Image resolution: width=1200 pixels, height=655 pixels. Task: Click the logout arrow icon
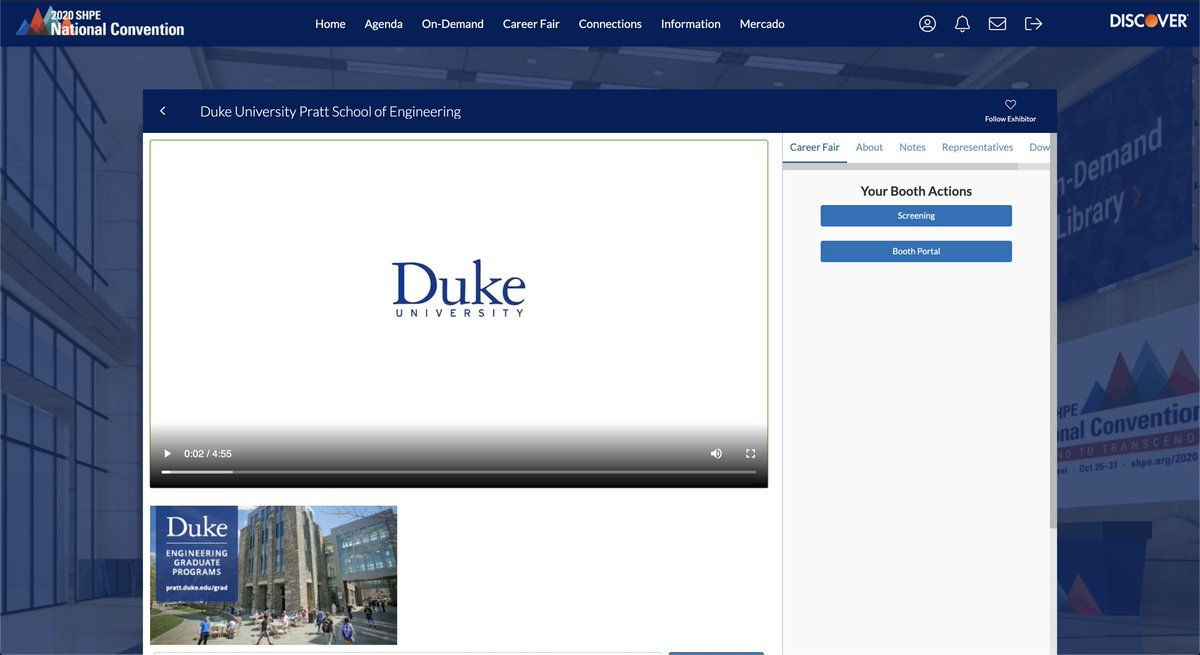[1032, 22]
